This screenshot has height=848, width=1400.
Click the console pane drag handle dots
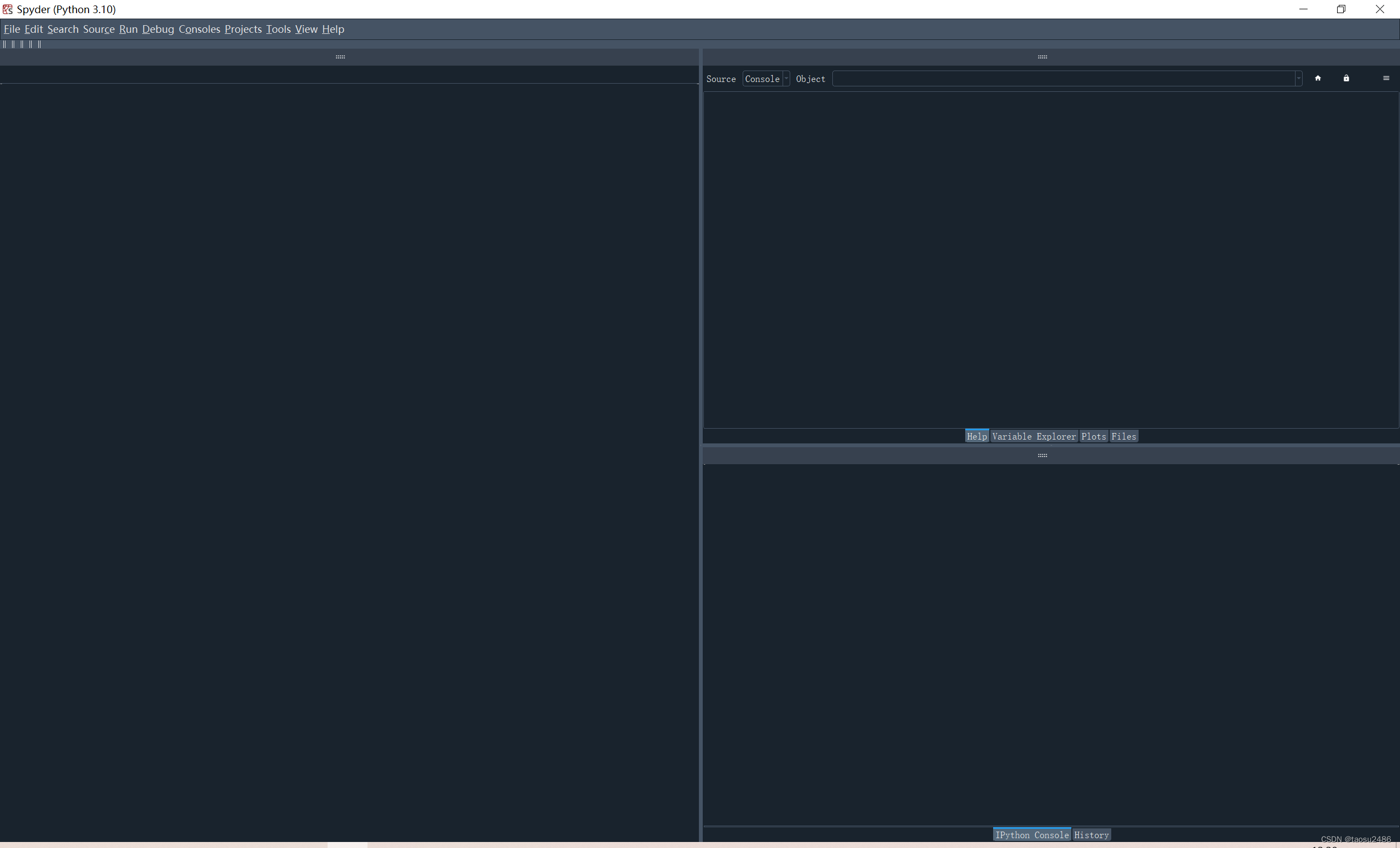pos(1042,455)
